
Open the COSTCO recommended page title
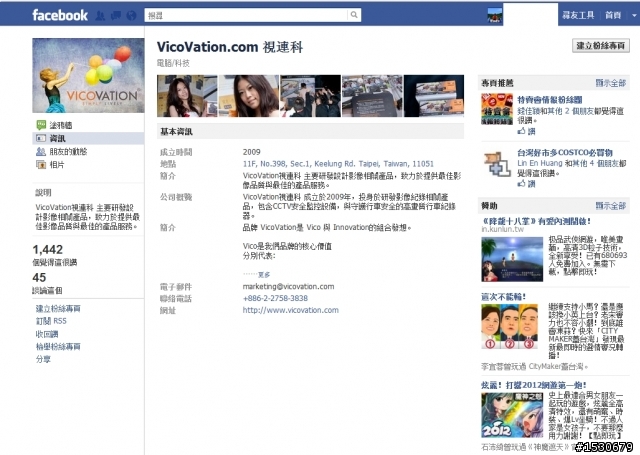pyautogui.click(x=565, y=153)
